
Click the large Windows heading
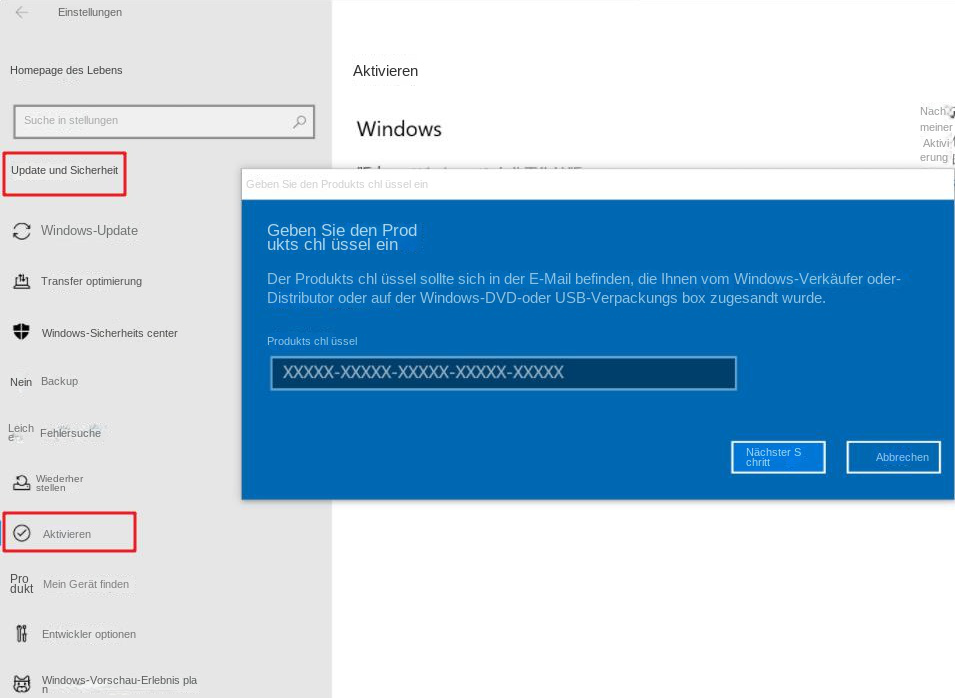[399, 129]
